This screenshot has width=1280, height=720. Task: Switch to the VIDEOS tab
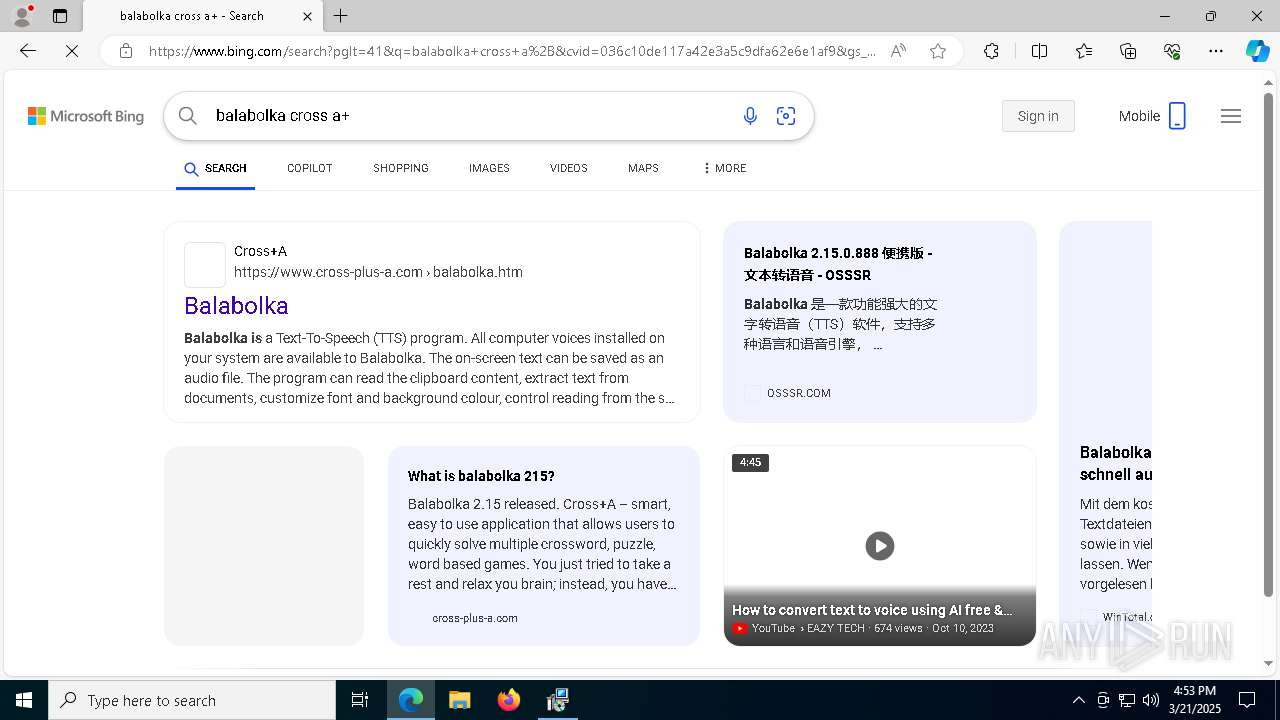(x=569, y=168)
